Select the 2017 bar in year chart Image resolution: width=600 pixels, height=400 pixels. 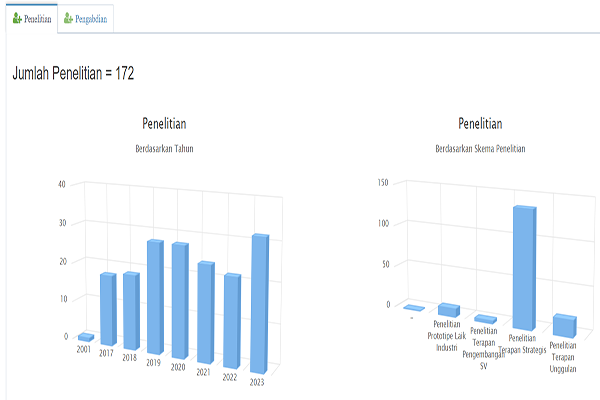click(108, 308)
